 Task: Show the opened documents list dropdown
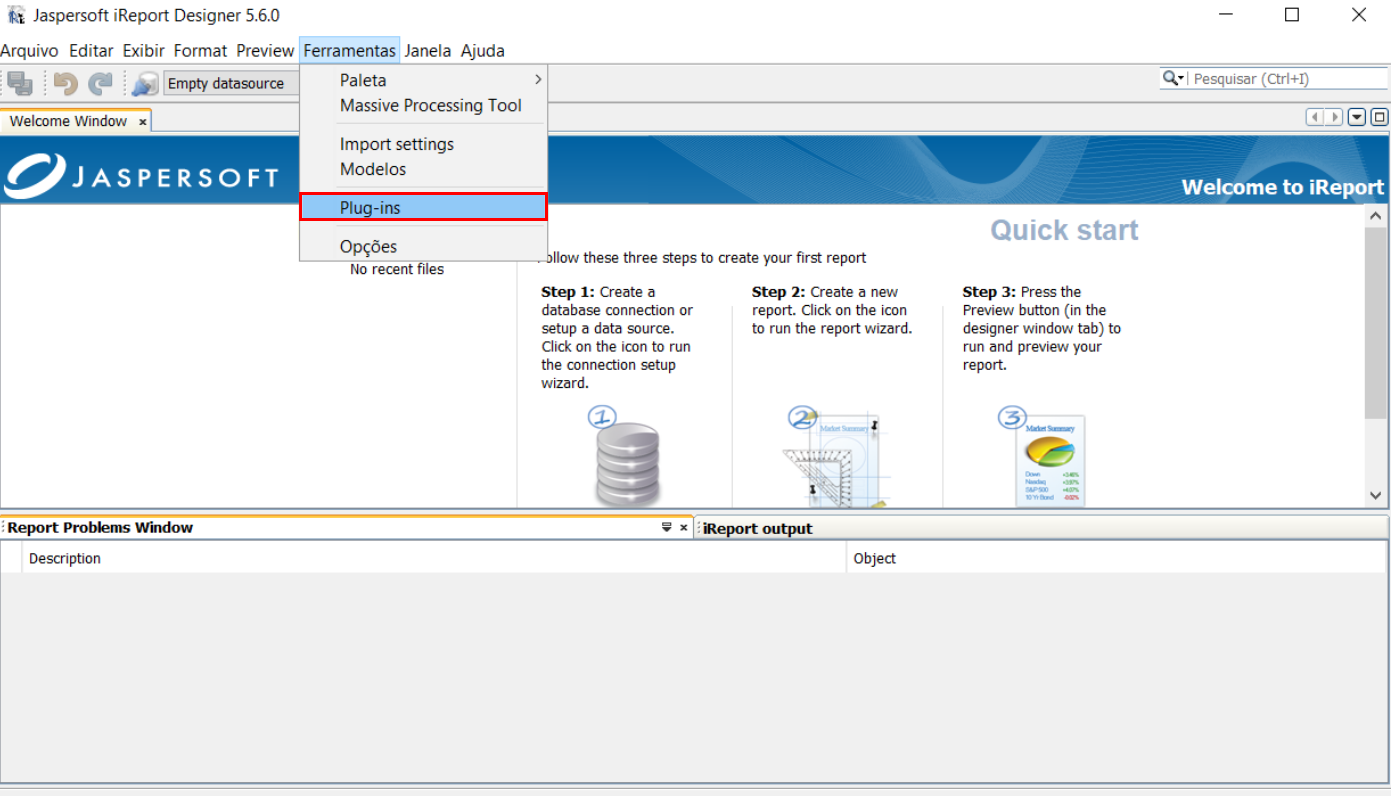click(1357, 118)
